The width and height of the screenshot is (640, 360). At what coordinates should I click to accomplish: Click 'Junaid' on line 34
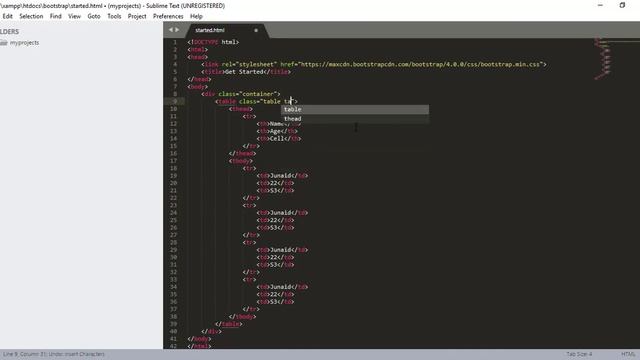click(x=280, y=287)
